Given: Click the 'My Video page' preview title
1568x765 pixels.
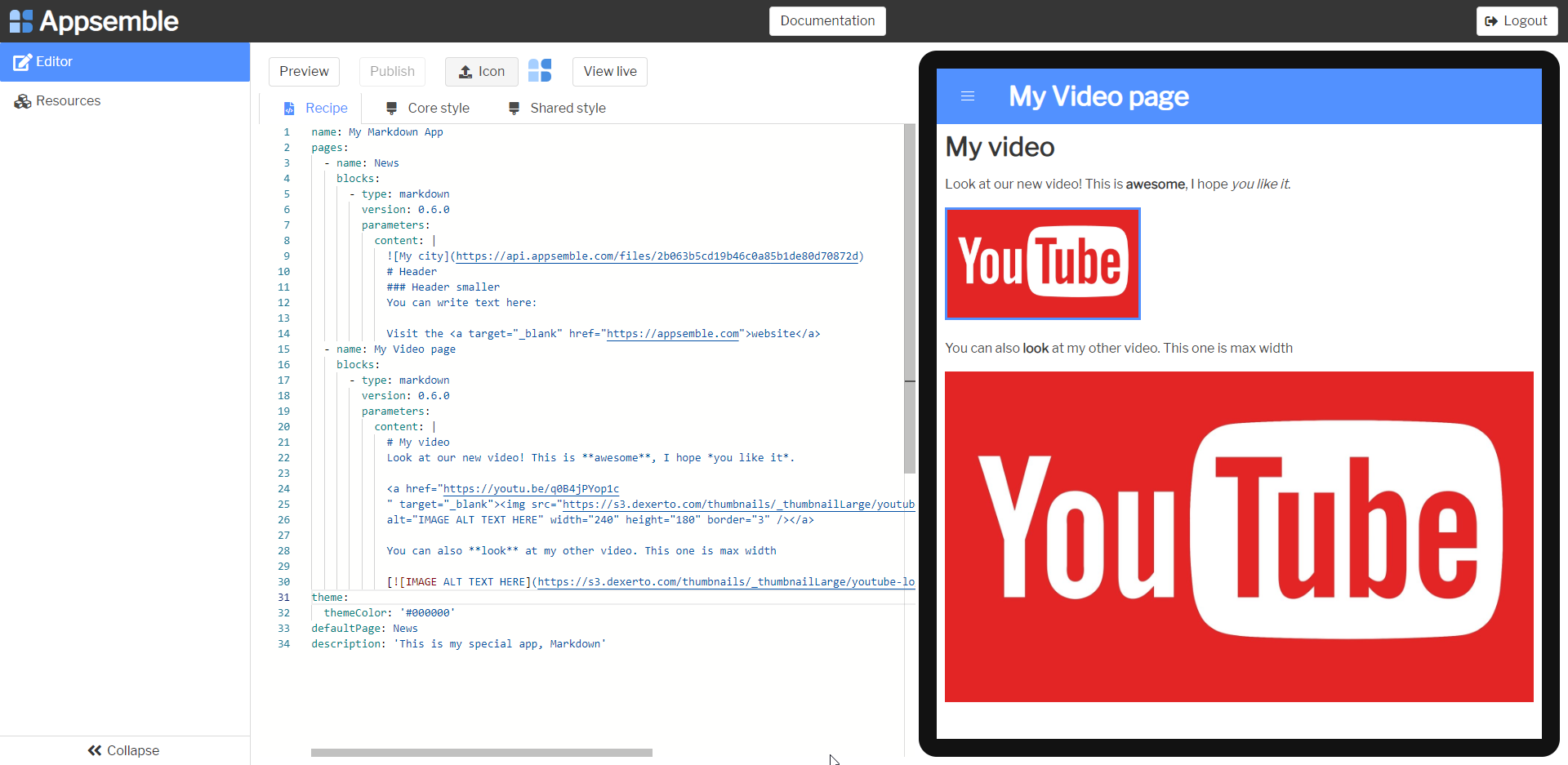Looking at the screenshot, I should pos(1098,96).
